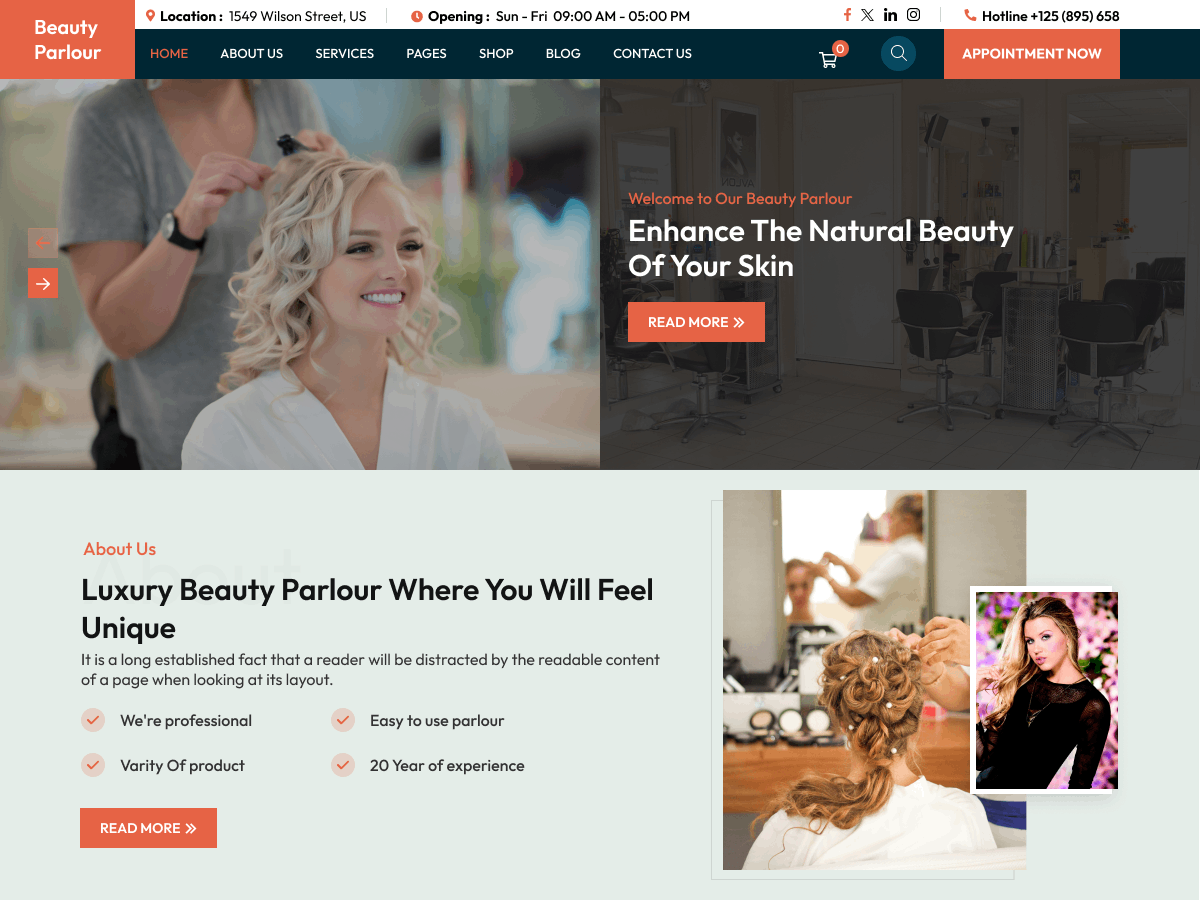Viewport: 1200px width, 900px height.
Task: Go to the About Us page
Action: click(251, 54)
